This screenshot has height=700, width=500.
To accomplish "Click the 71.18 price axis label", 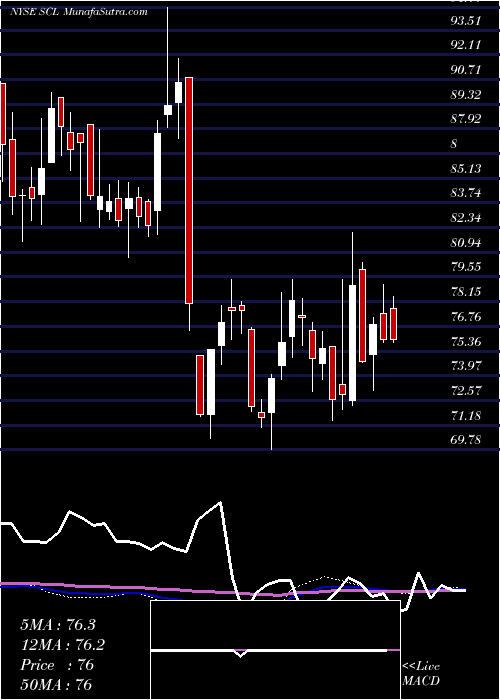I will [466, 416].
